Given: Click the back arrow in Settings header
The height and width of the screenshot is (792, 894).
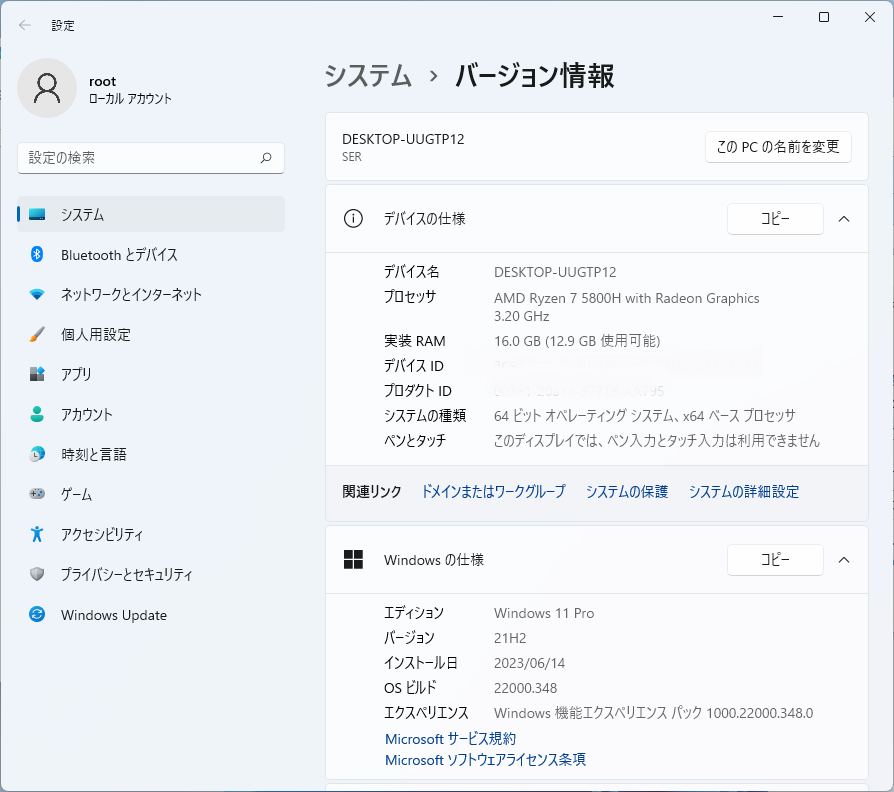Looking at the screenshot, I should tap(25, 25).
